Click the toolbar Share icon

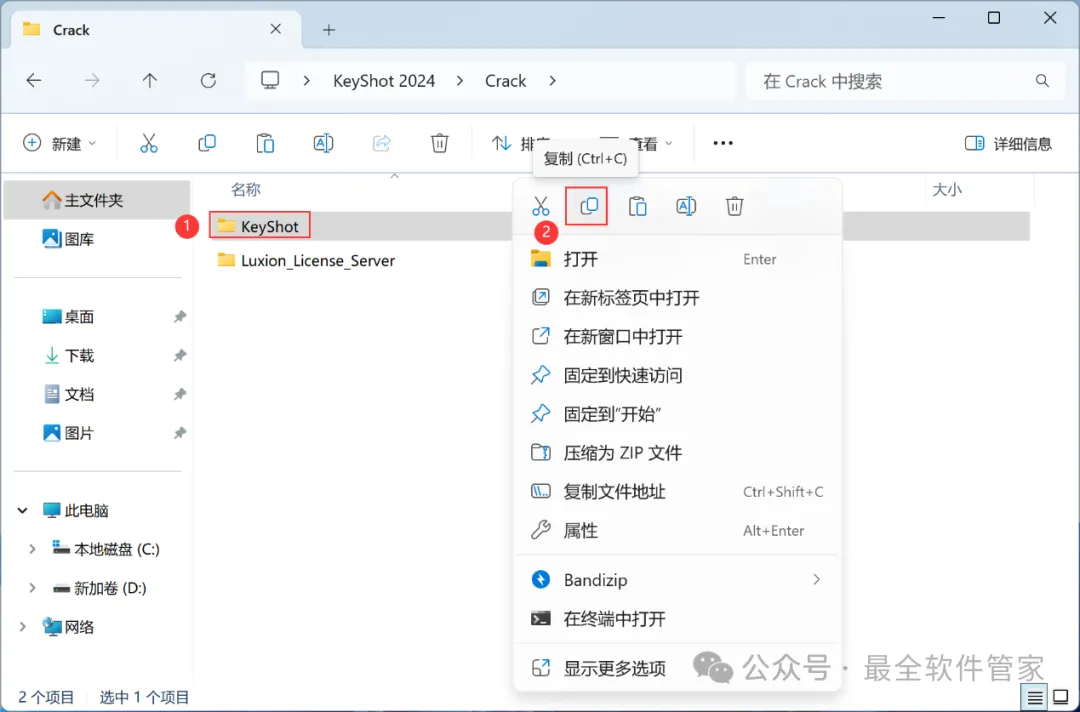(382, 143)
